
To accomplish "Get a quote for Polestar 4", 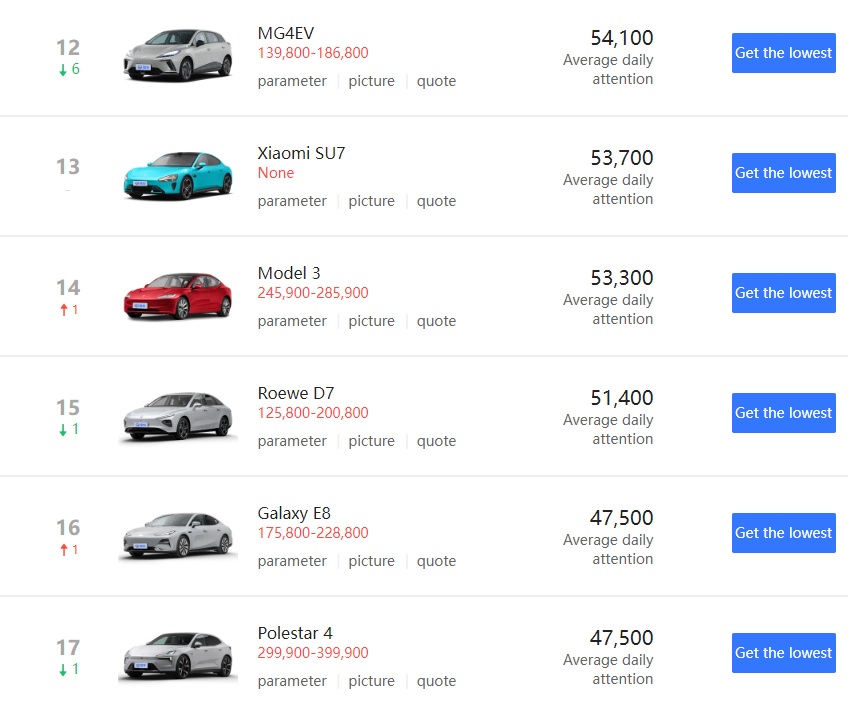I will click(436, 681).
